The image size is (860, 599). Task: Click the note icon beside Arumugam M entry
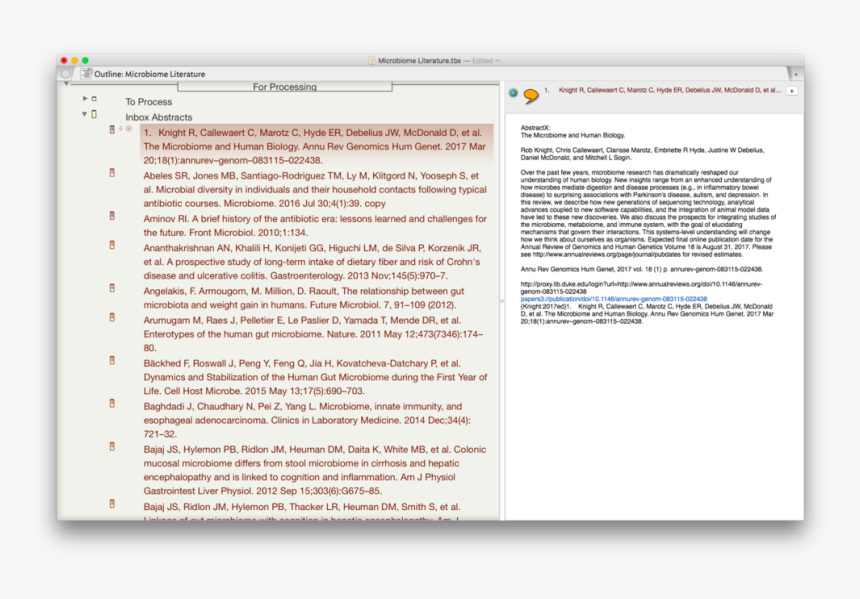112,317
